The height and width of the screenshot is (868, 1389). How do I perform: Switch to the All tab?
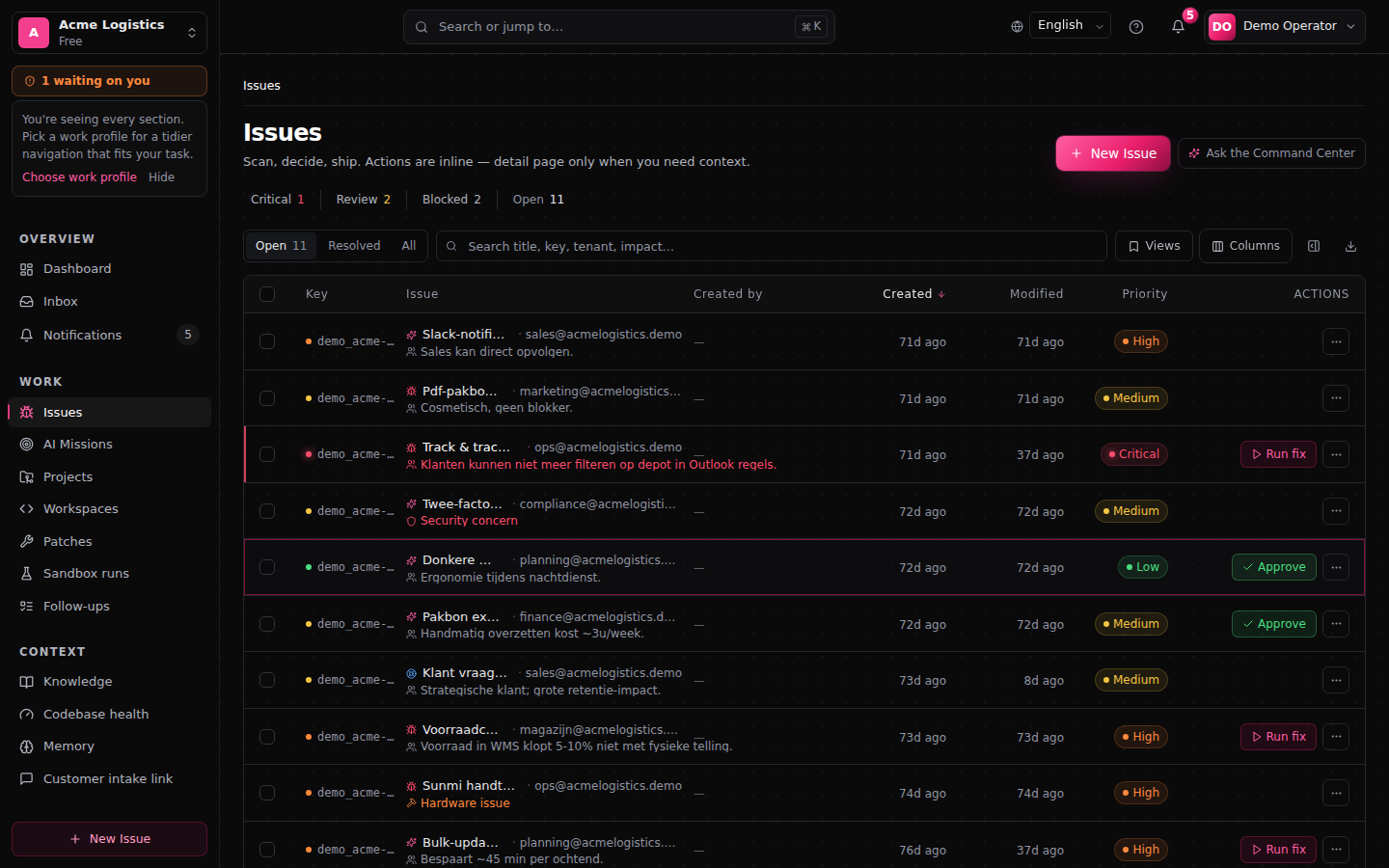pyautogui.click(x=409, y=246)
